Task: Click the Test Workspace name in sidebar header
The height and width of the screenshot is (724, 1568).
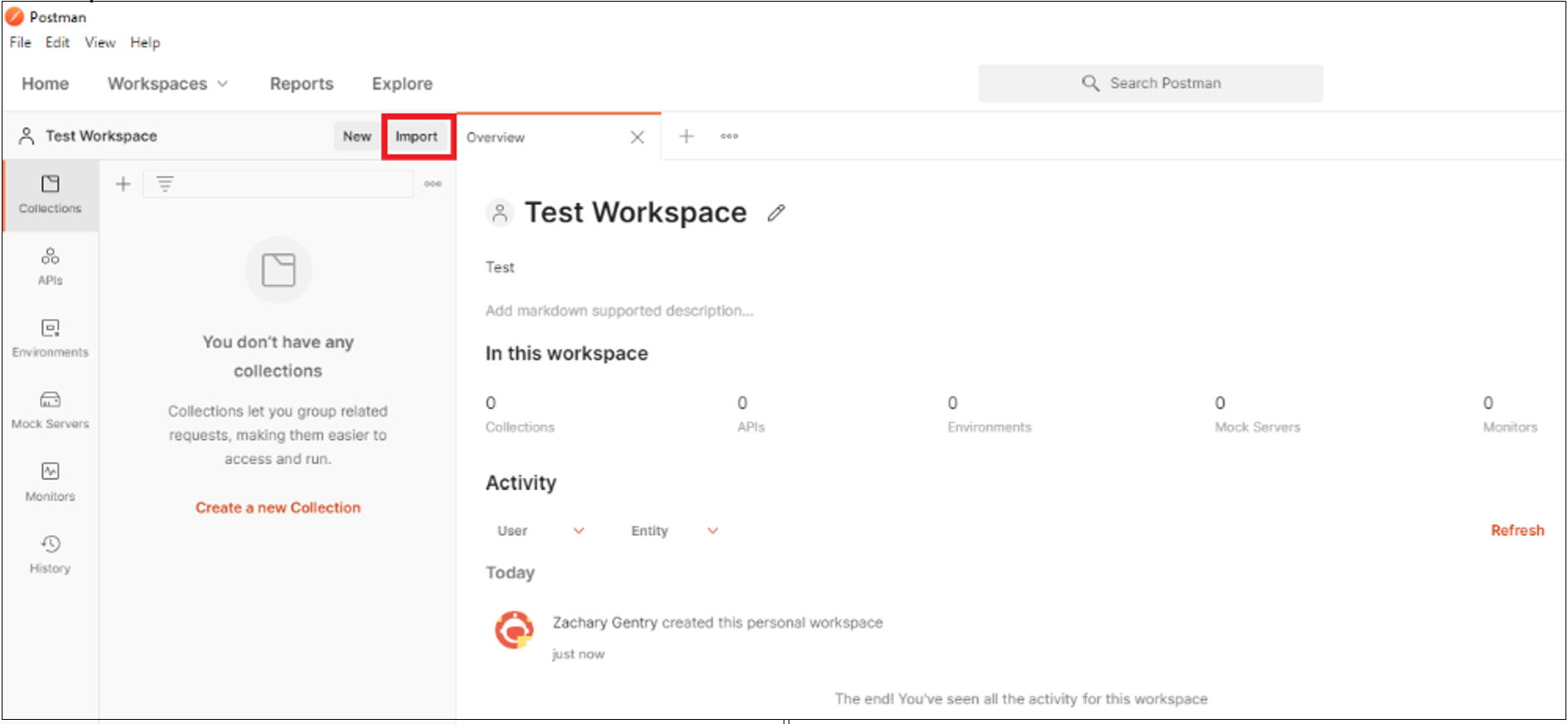Action: coord(101,136)
